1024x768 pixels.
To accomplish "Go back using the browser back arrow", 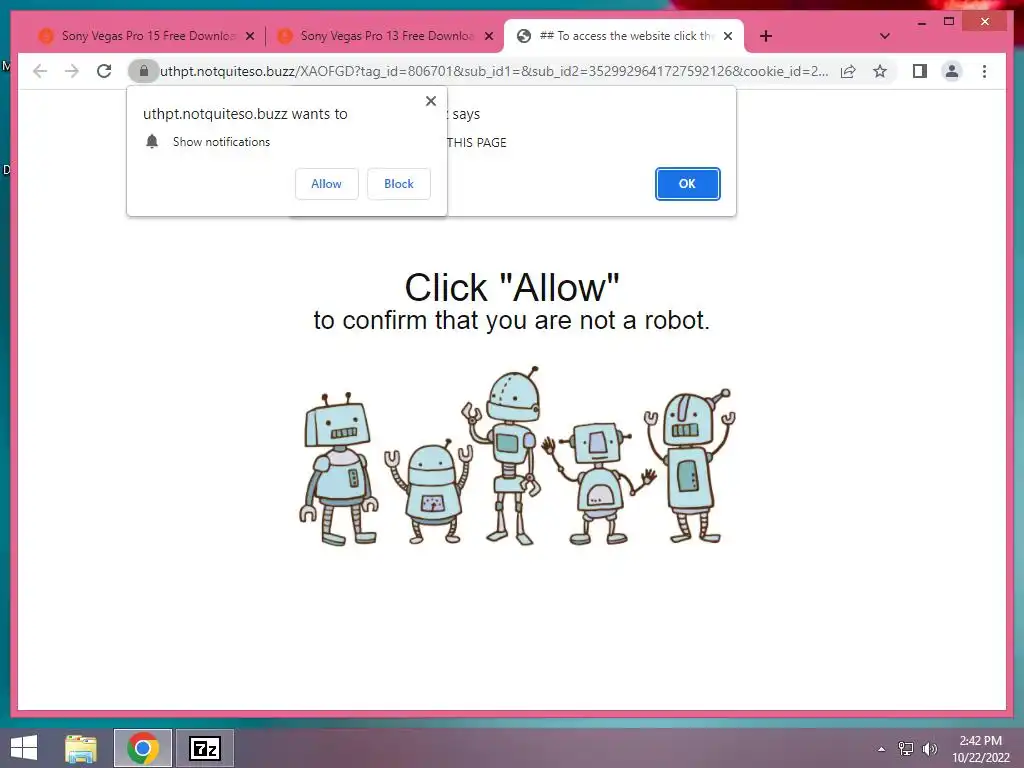I will 40,71.
